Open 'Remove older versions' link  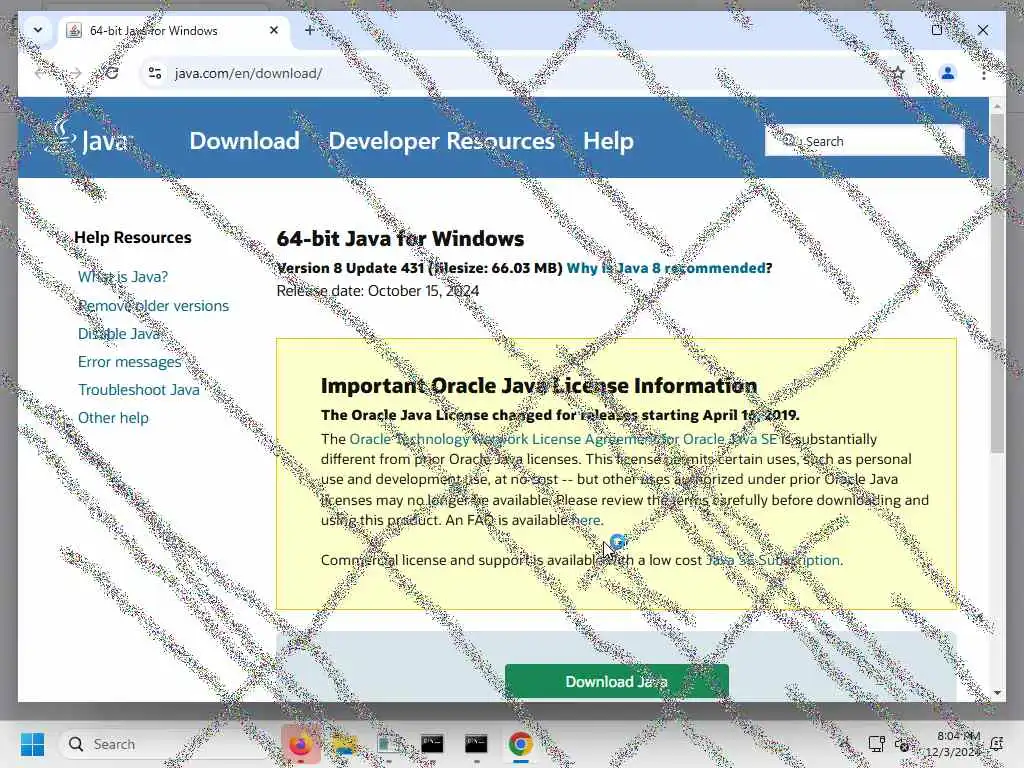(x=153, y=306)
